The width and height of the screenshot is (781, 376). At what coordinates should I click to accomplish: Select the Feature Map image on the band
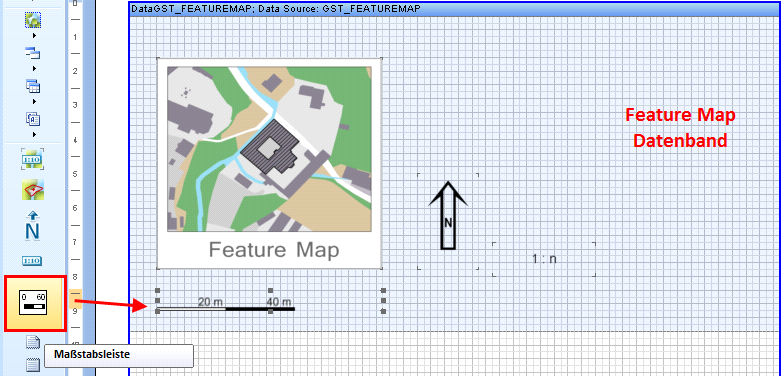[x=269, y=163]
